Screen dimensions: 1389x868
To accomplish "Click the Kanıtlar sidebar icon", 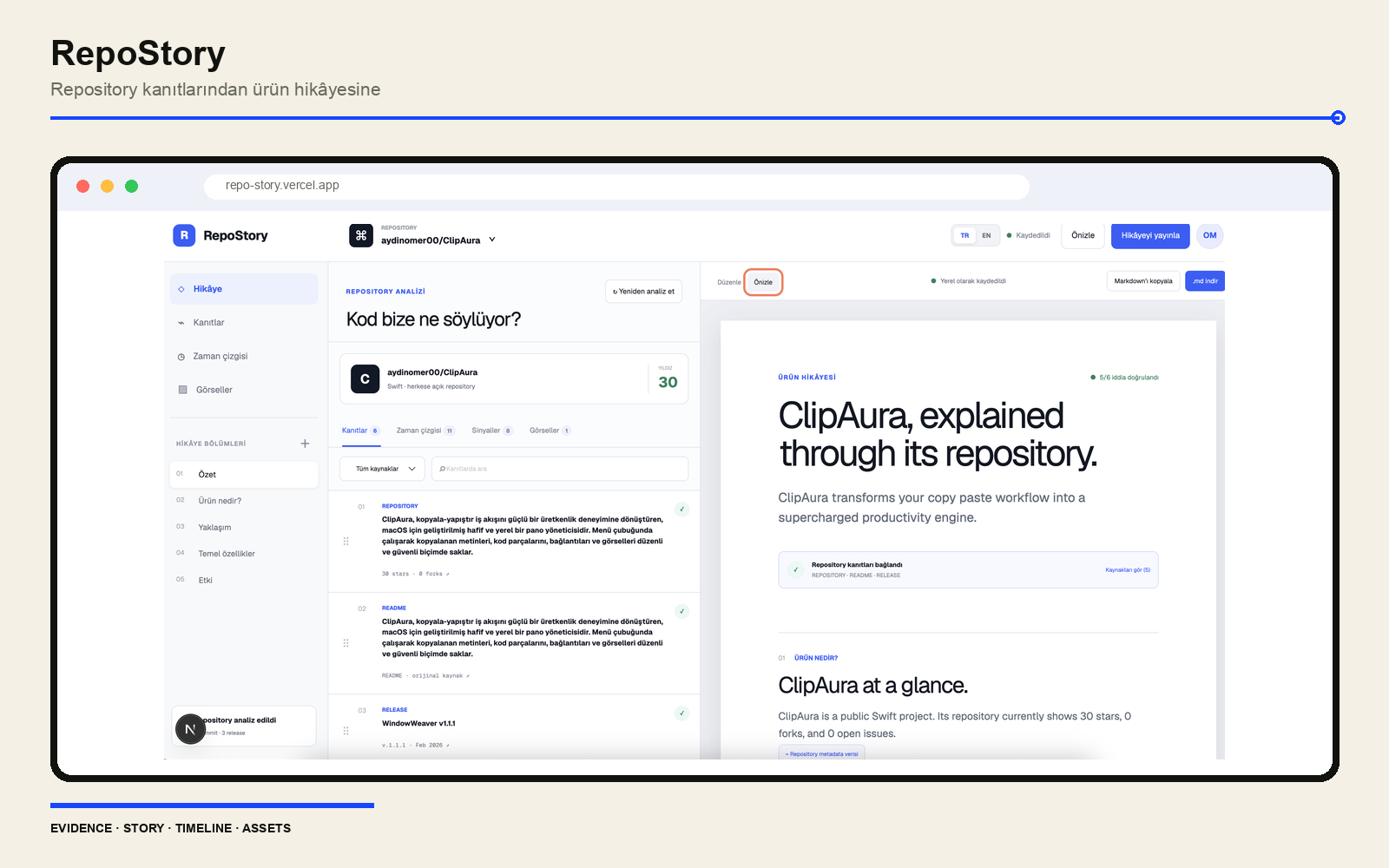I will (x=181, y=323).
